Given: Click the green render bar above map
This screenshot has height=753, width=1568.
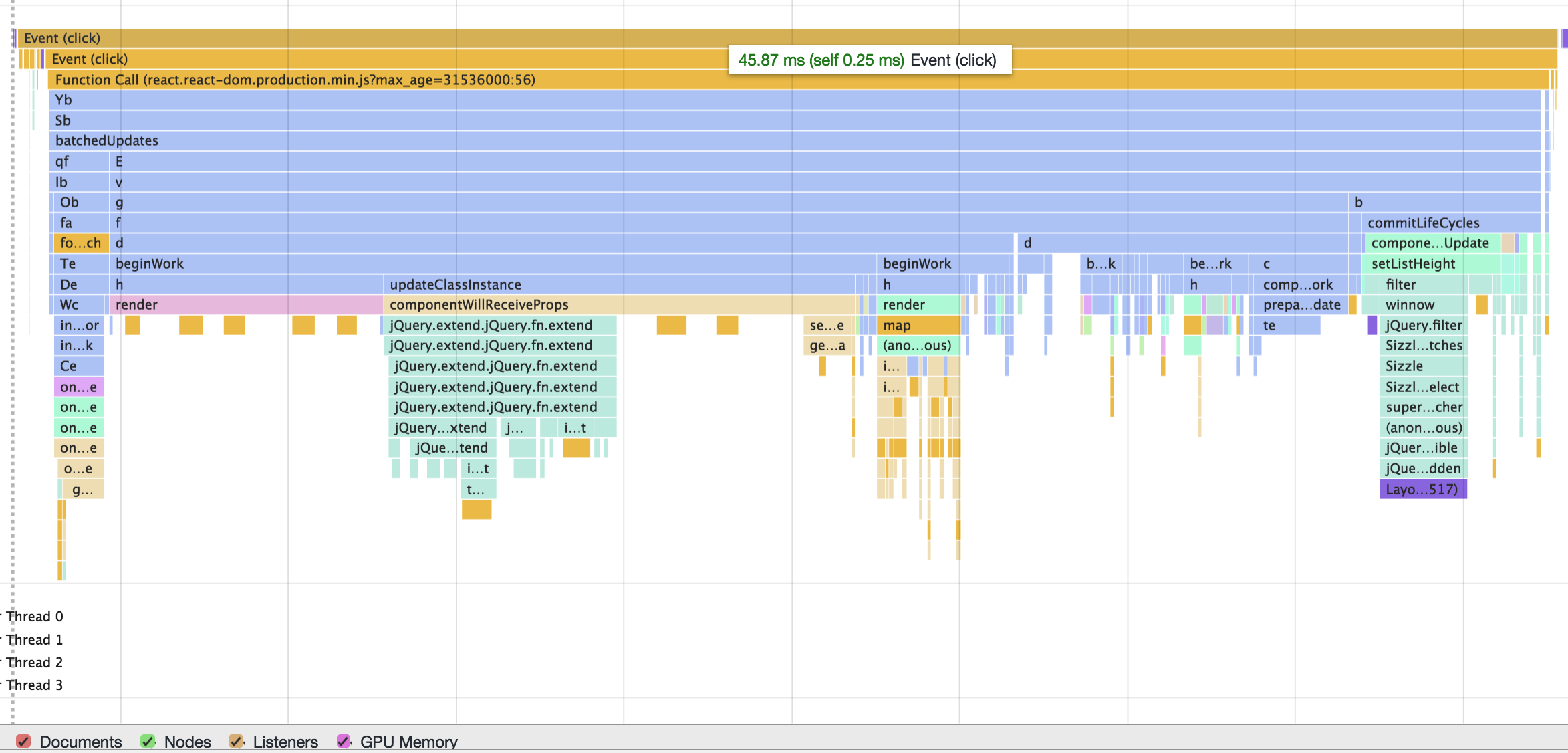Looking at the screenshot, I should pos(919,304).
